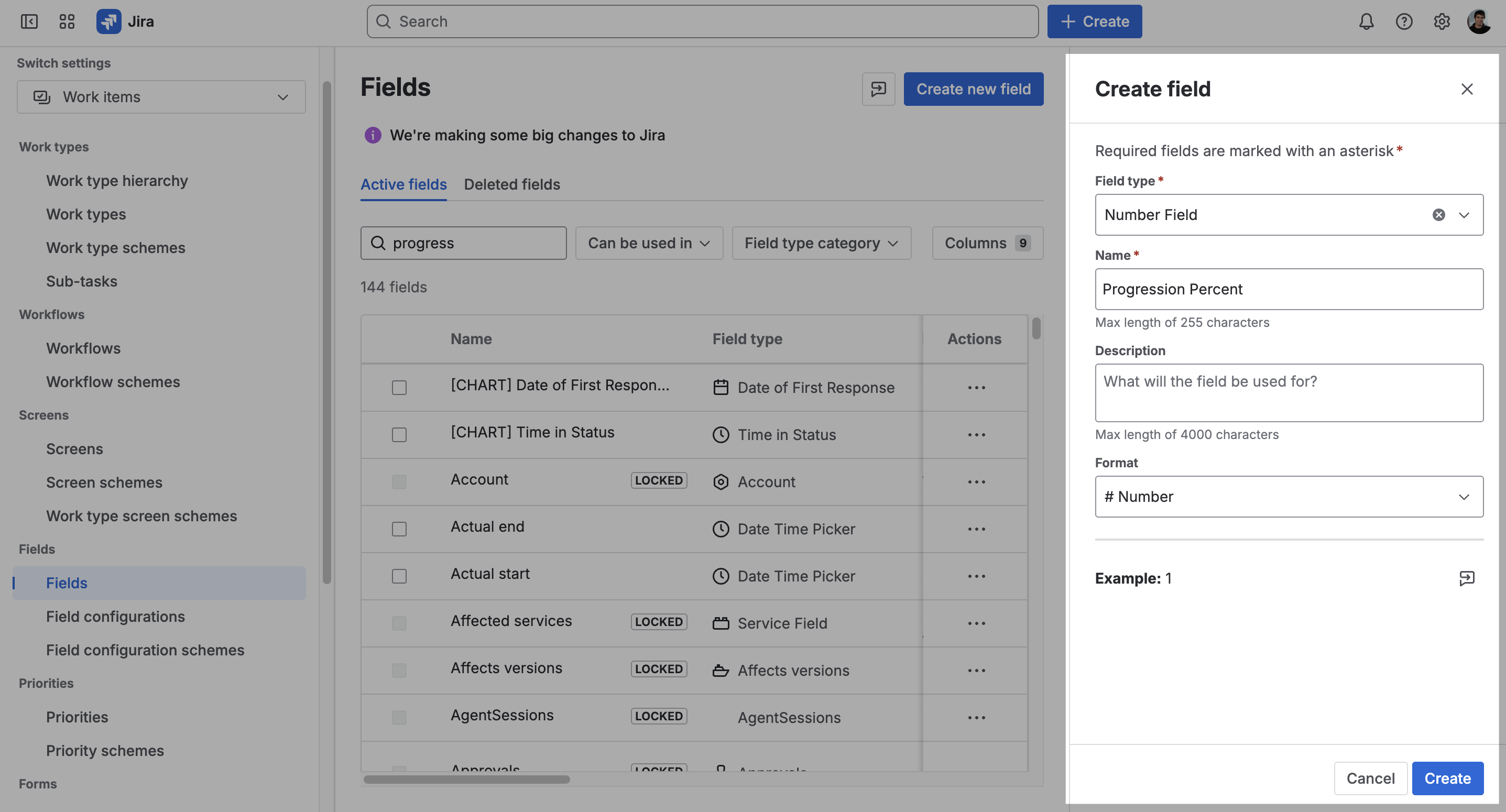
Task: Open the help question mark icon
Action: coord(1404,21)
